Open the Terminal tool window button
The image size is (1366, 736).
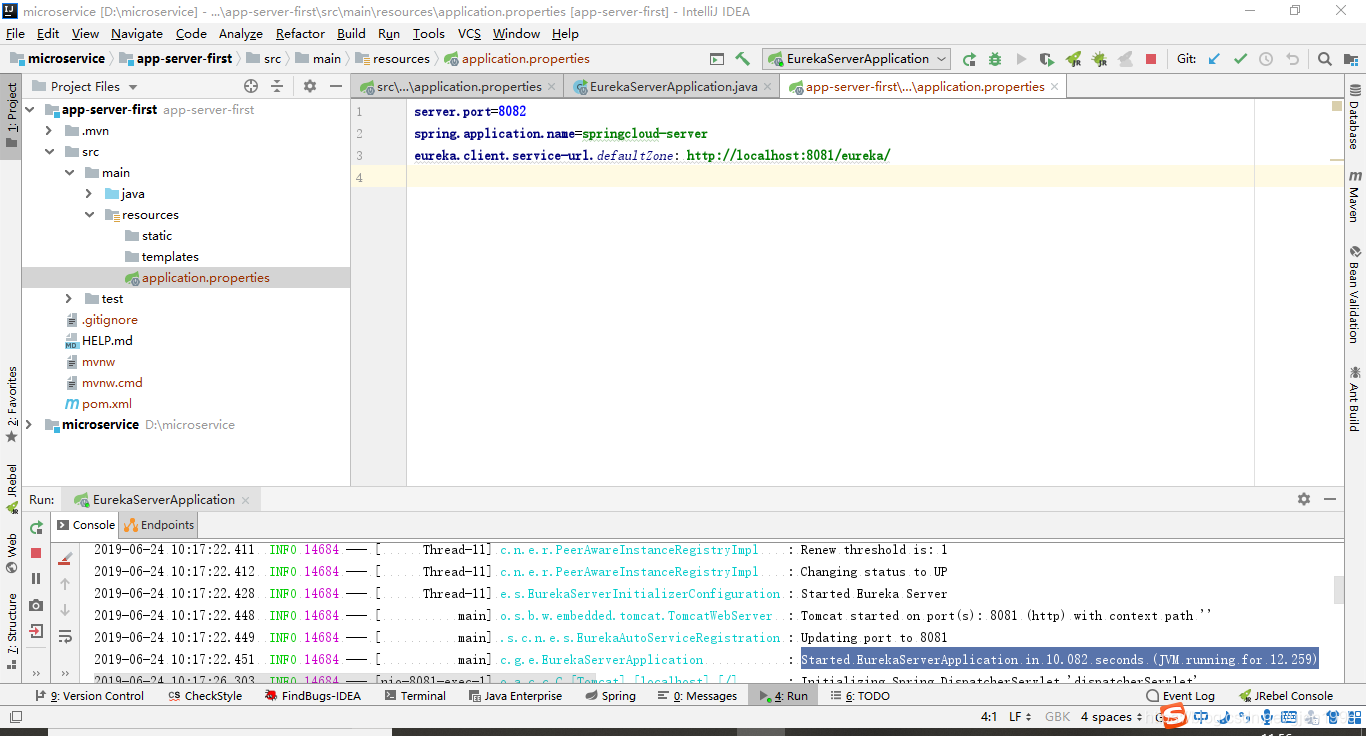[x=414, y=696]
